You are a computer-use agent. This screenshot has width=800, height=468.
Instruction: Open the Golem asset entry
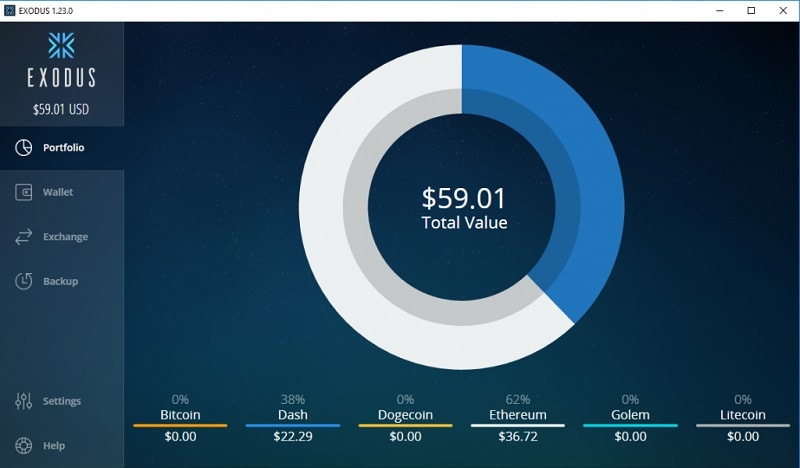(630, 415)
